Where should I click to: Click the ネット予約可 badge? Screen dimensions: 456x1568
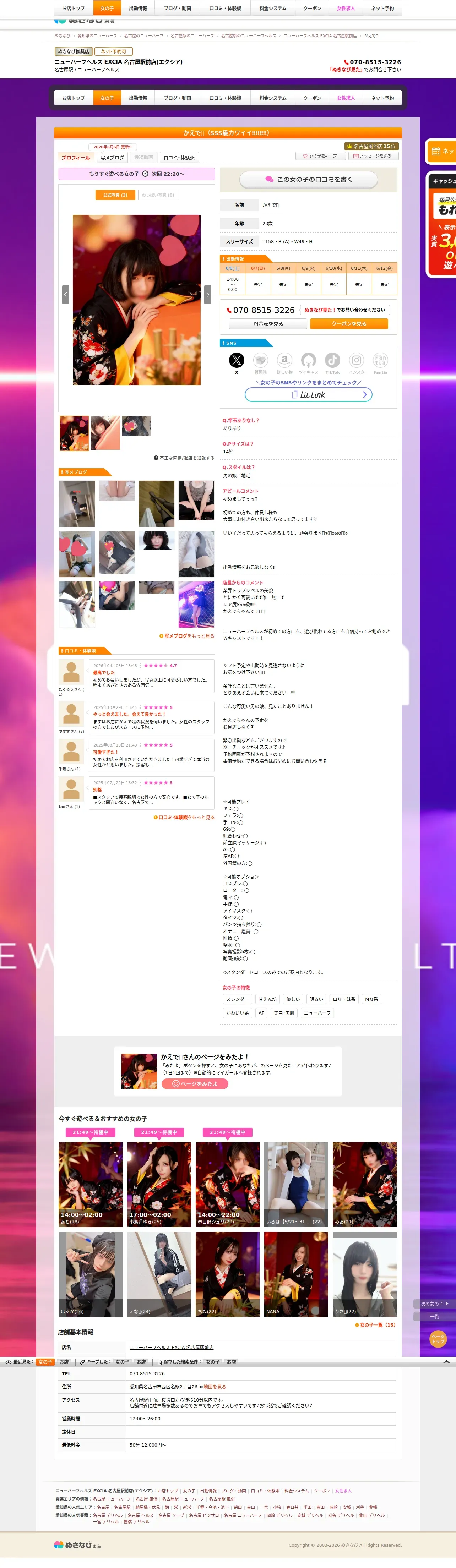114,52
